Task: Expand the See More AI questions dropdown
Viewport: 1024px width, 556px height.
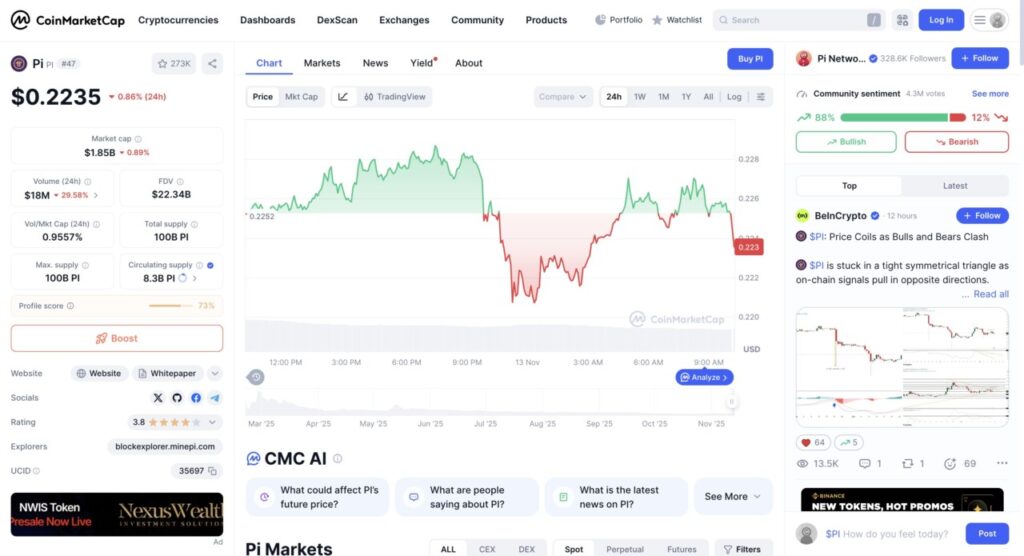Action: tap(732, 497)
